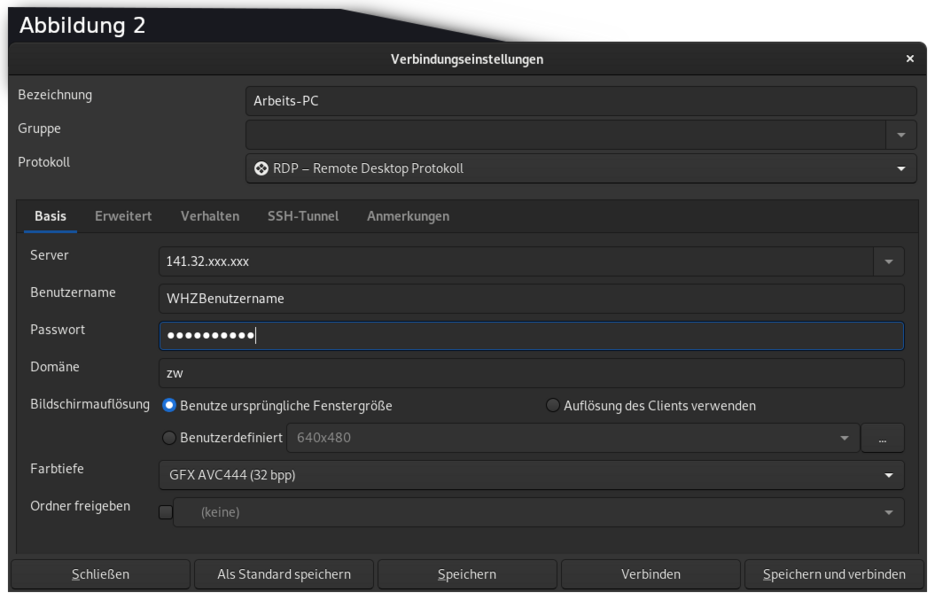Click the Speichern button
Viewport: 935px width, 600px height.
pos(467,574)
